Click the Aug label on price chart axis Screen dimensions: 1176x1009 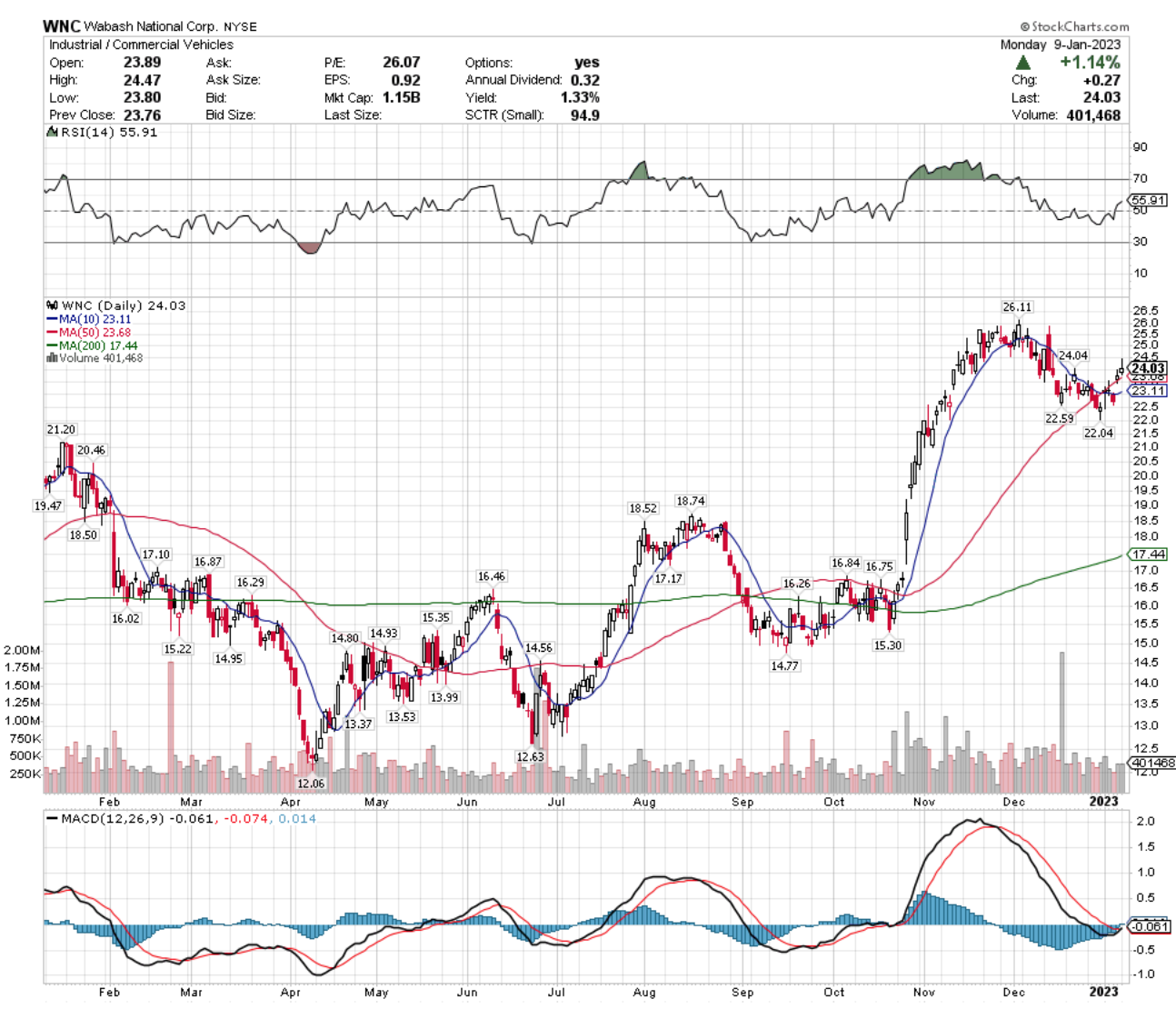[x=644, y=802]
